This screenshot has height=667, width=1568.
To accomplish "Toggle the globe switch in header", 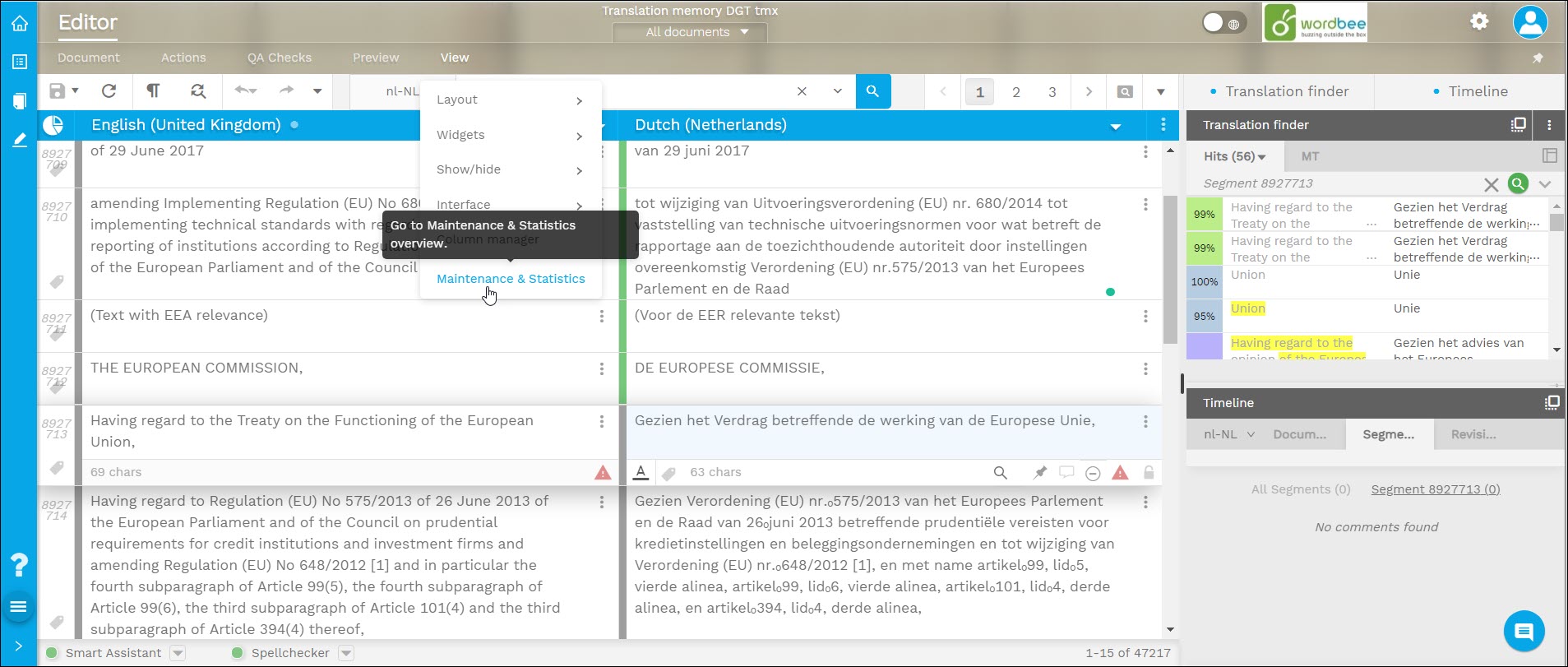I will [x=1222, y=23].
